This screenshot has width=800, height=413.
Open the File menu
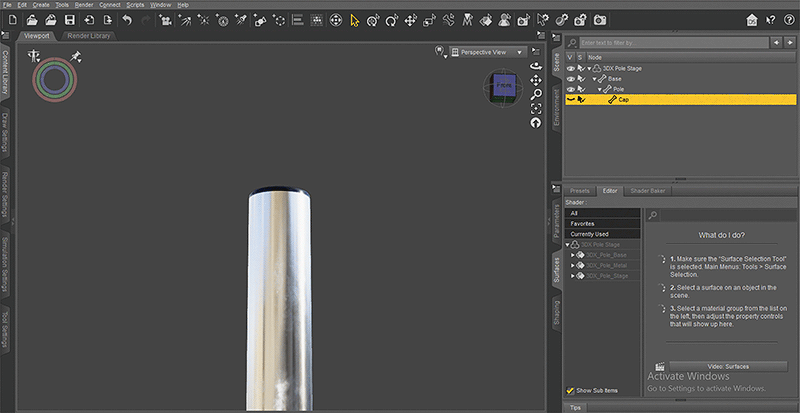tap(7, 5)
